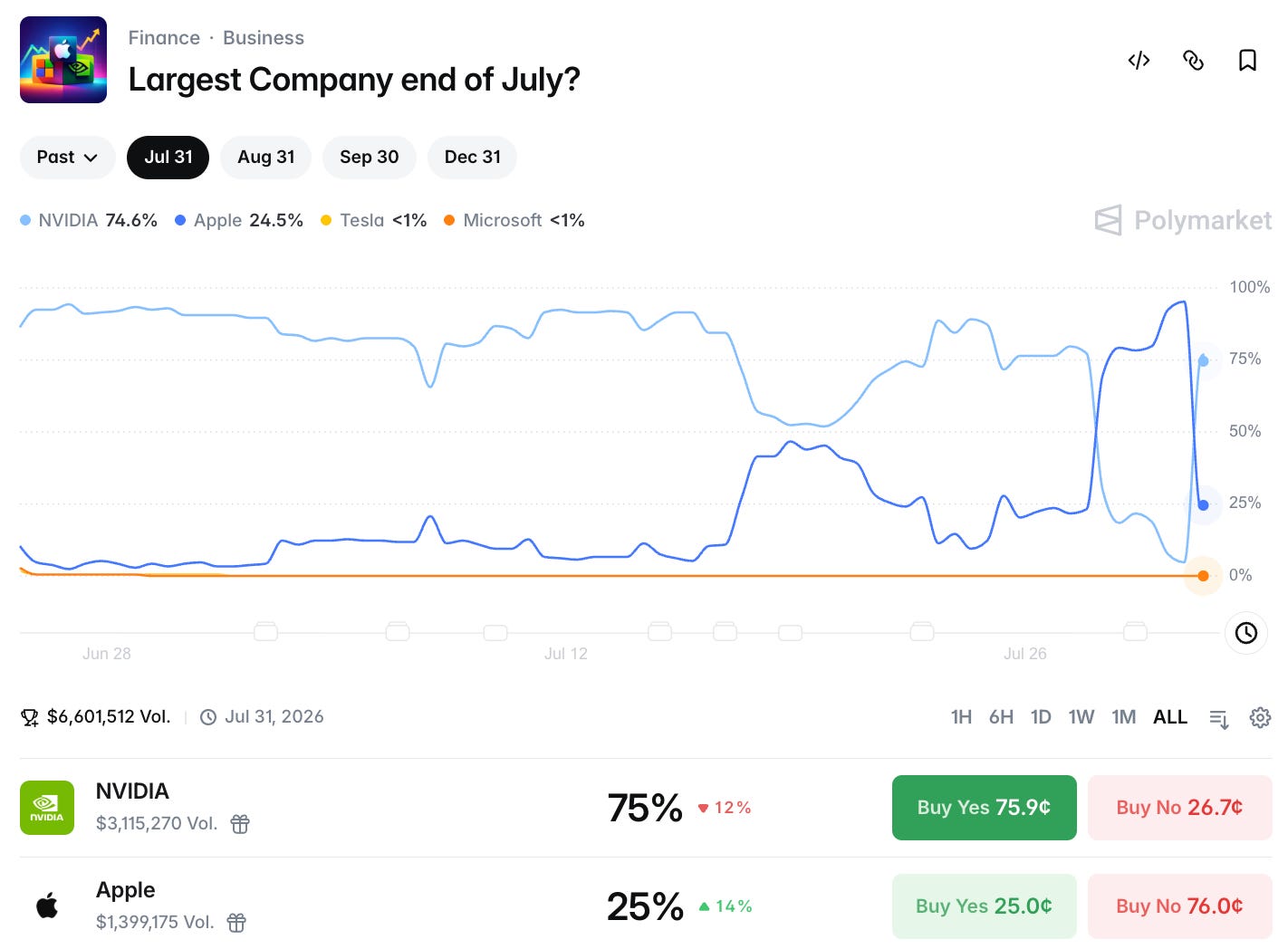Buy No on Apple at 76.0¢
The width and height of the screenshot is (1288, 949).
point(1179,906)
